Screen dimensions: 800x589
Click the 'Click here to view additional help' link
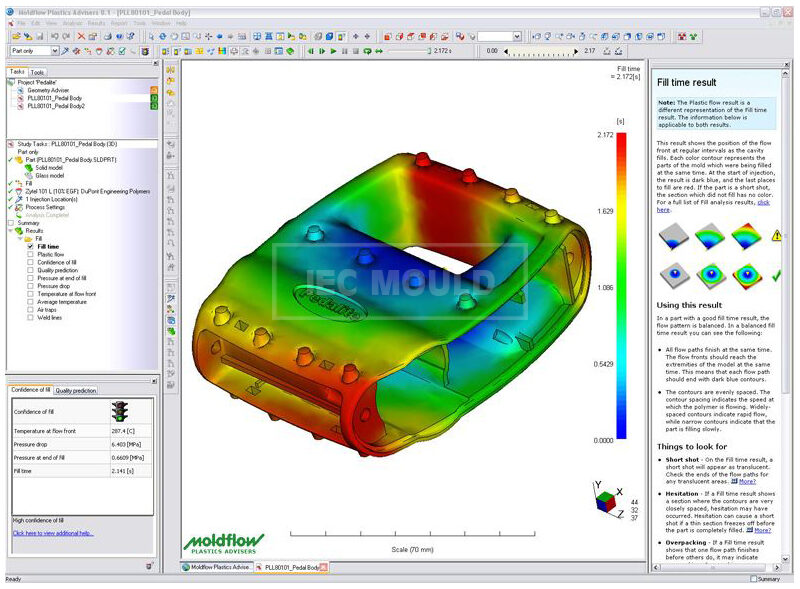coord(53,533)
